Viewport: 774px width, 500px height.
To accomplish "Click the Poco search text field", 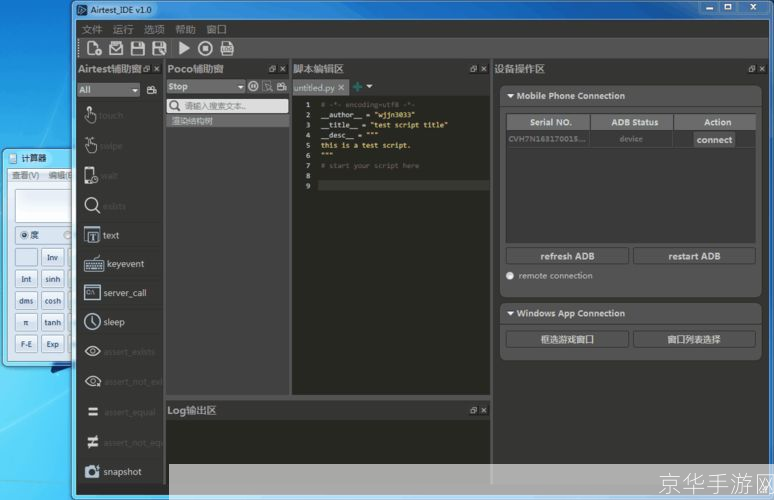I will point(228,106).
